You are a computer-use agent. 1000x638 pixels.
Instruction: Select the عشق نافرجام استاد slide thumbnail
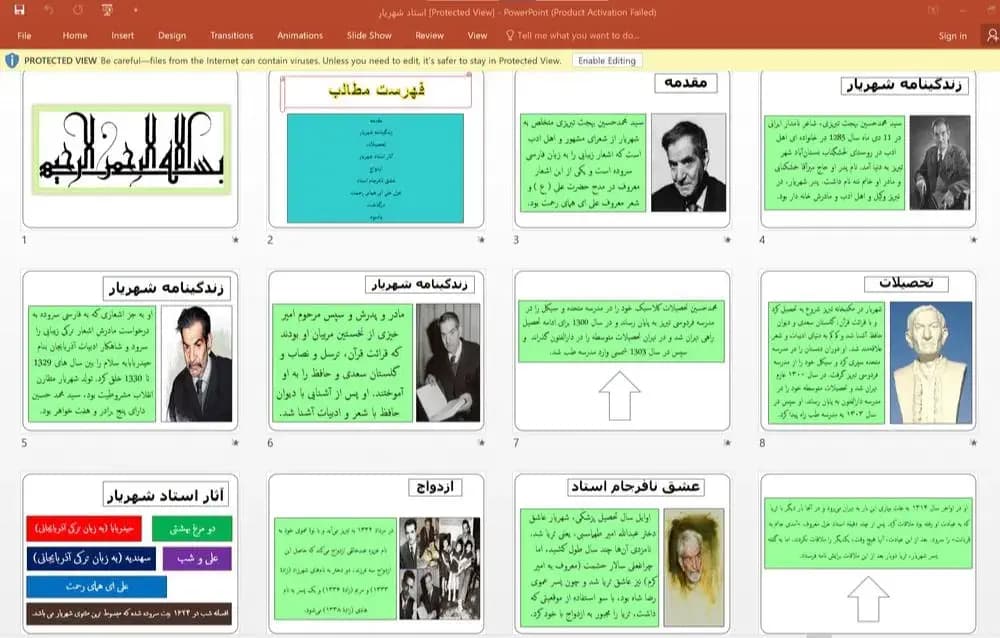coord(622,553)
